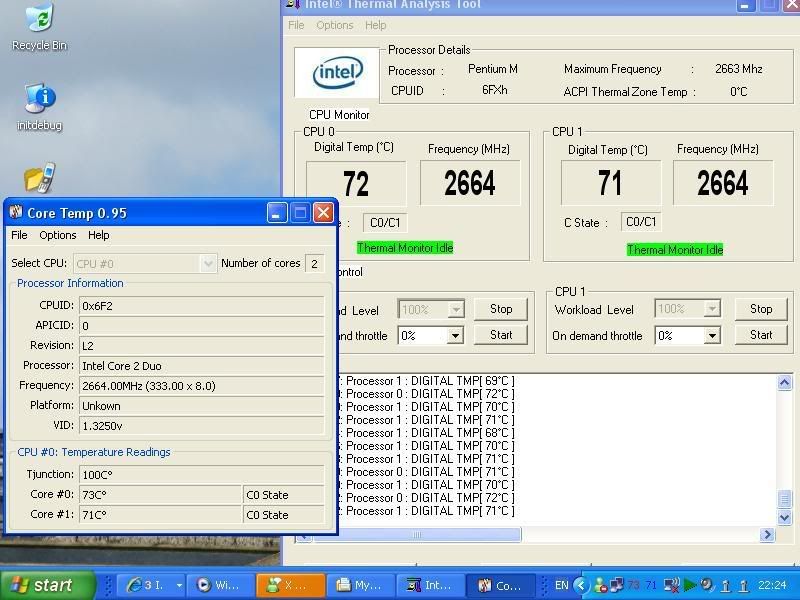Stop the CPU 1 workload
Image resolution: width=800 pixels, height=600 pixels.
coord(761,308)
